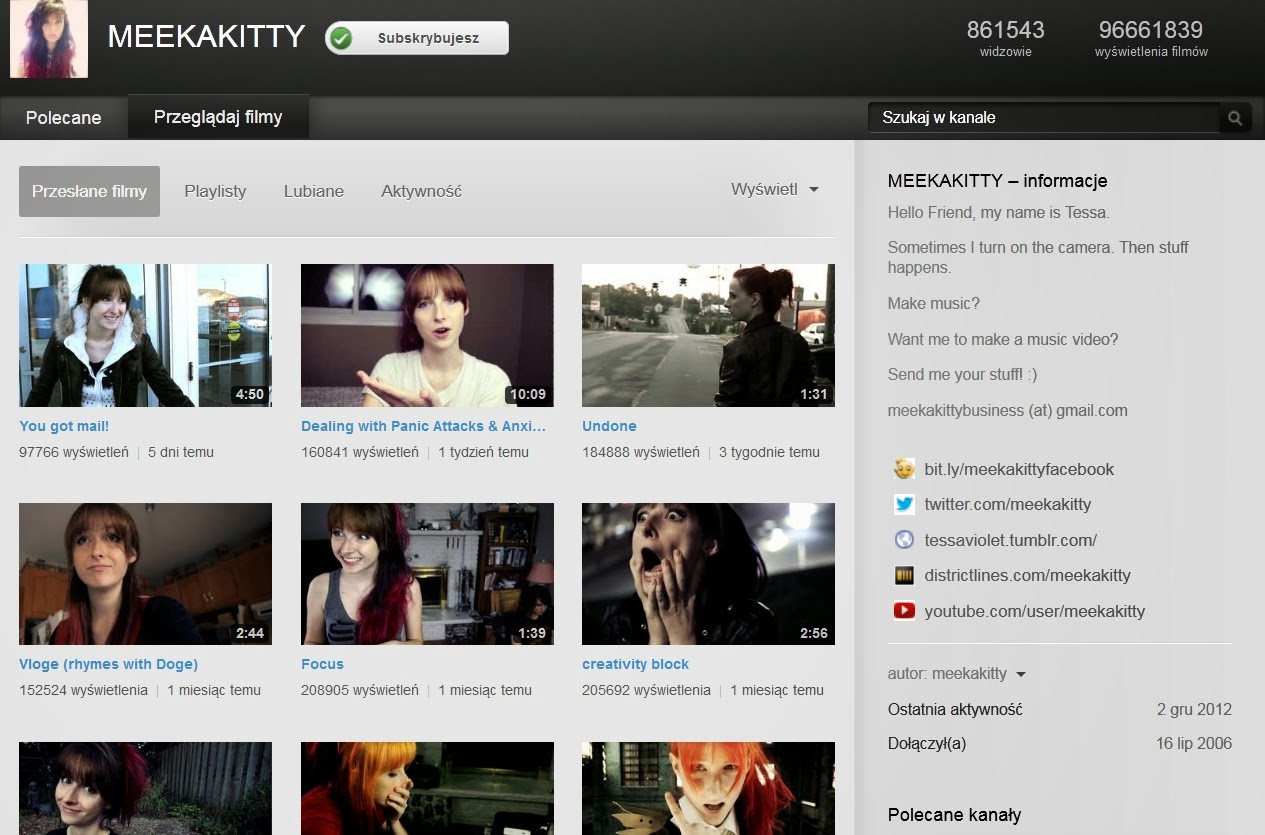This screenshot has width=1265, height=835.
Task: Switch to the Playlisty tab
Action: [215, 191]
